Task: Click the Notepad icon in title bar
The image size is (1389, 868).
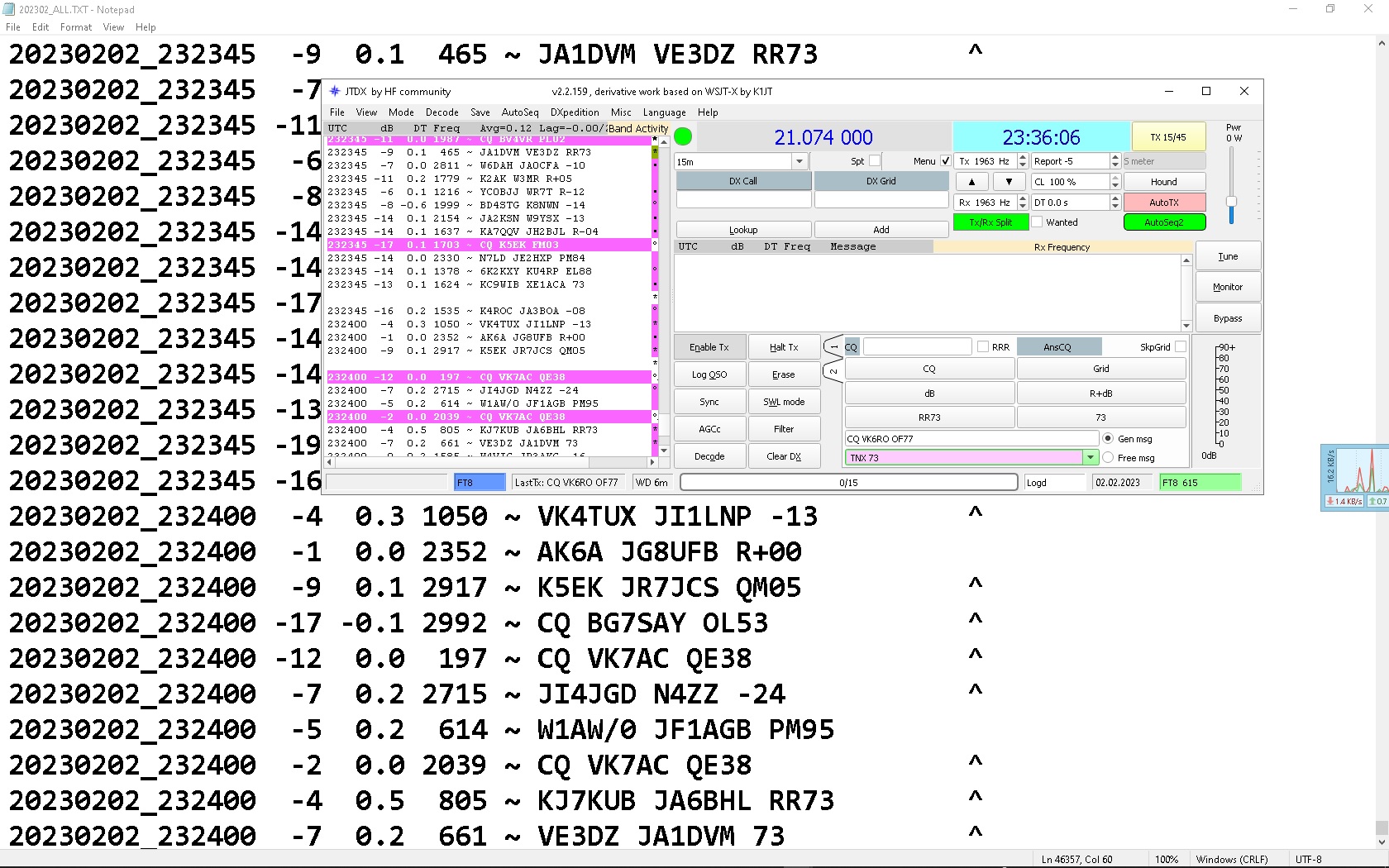Action: click(x=9, y=9)
